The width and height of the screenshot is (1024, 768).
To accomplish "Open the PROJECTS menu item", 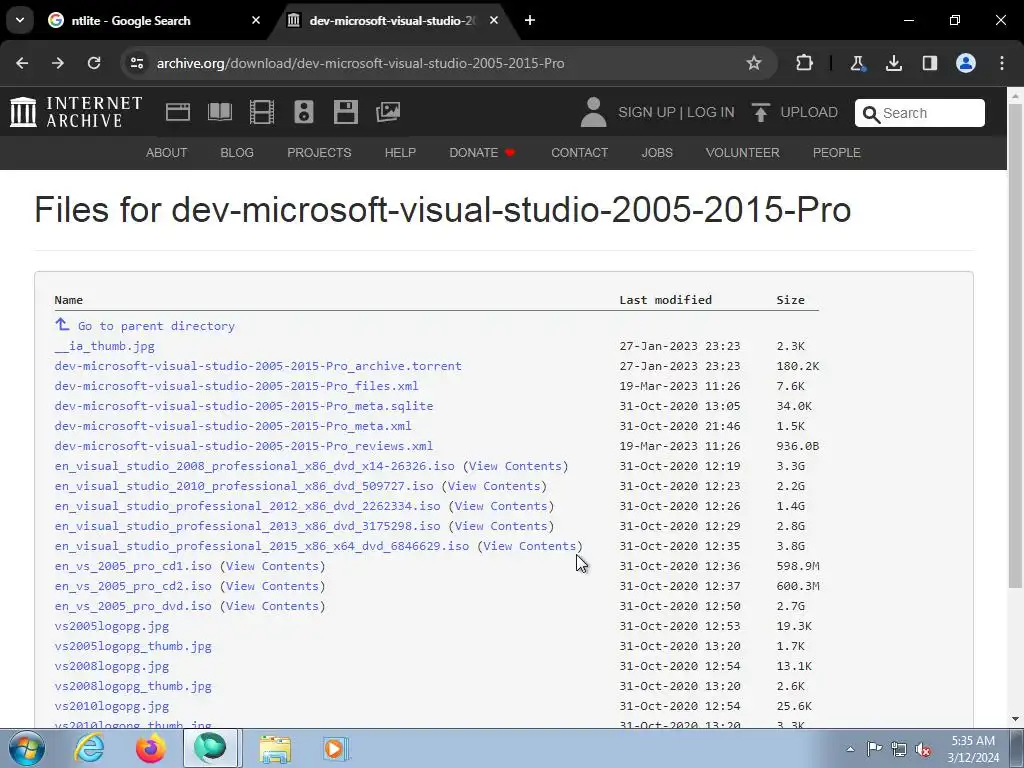I will tap(319, 152).
